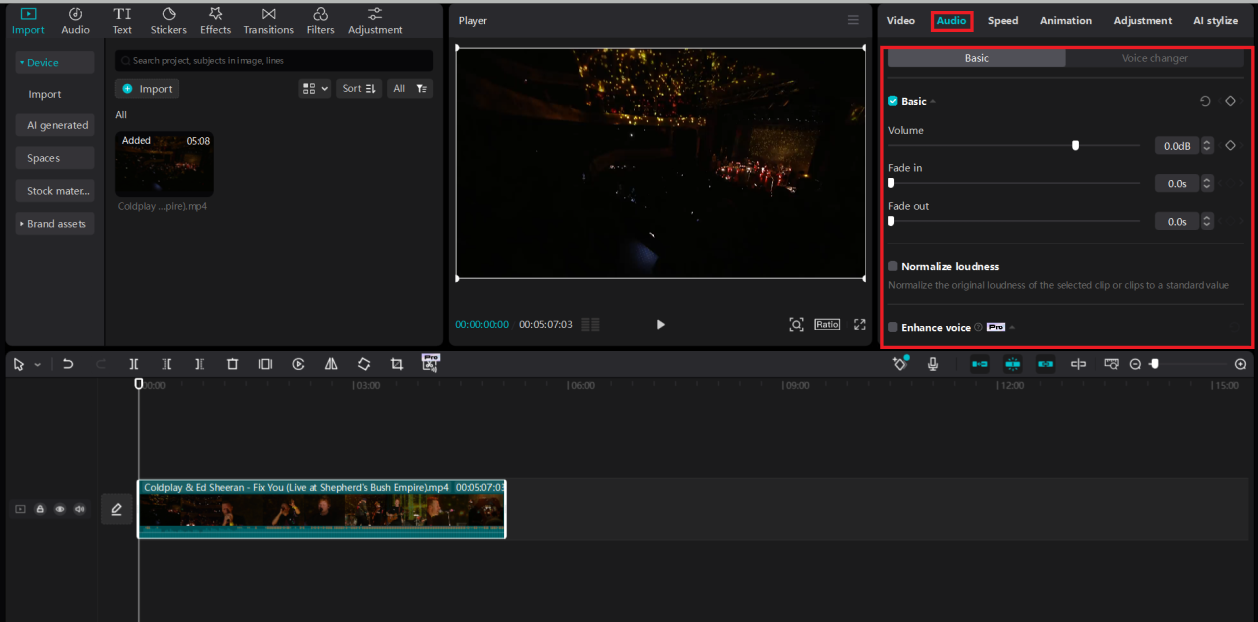The image size is (1258, 622).
Task: Click the Fade in slider handle
Action: (891, 183)
